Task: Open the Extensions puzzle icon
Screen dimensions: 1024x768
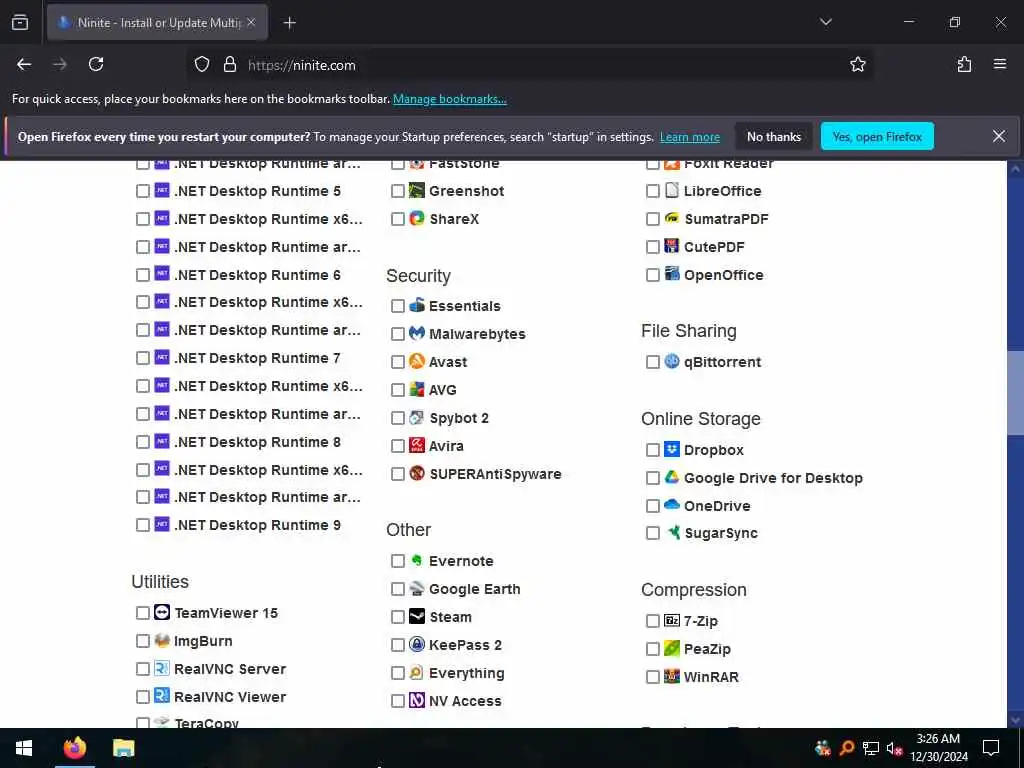Action: click(964, 64)
